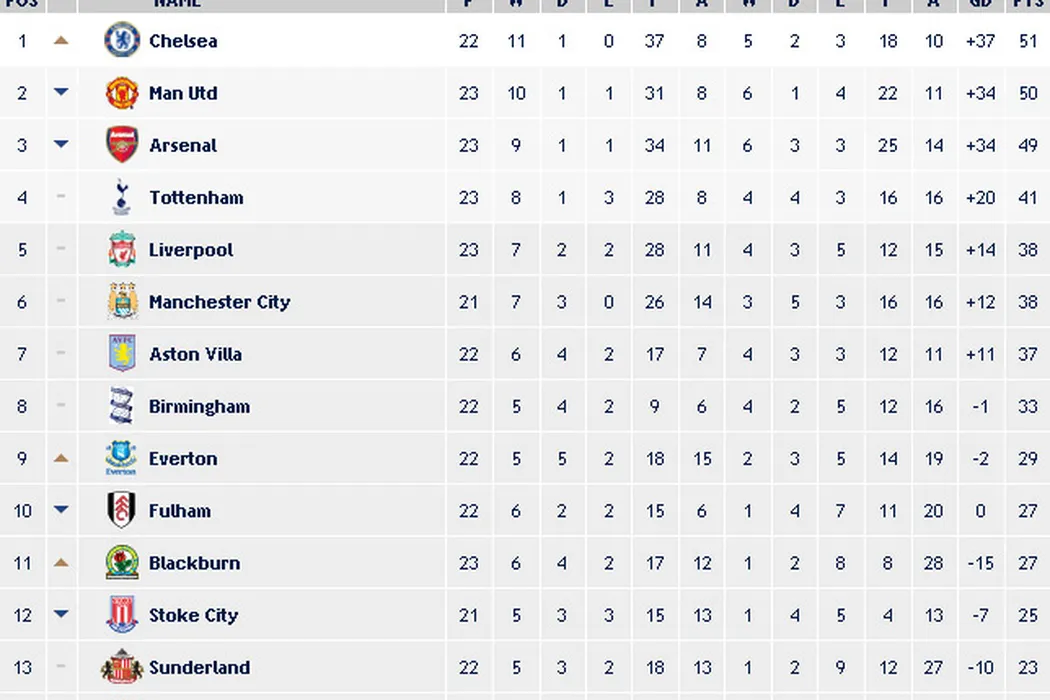Click the Everton team name

(x=183, y=459)
